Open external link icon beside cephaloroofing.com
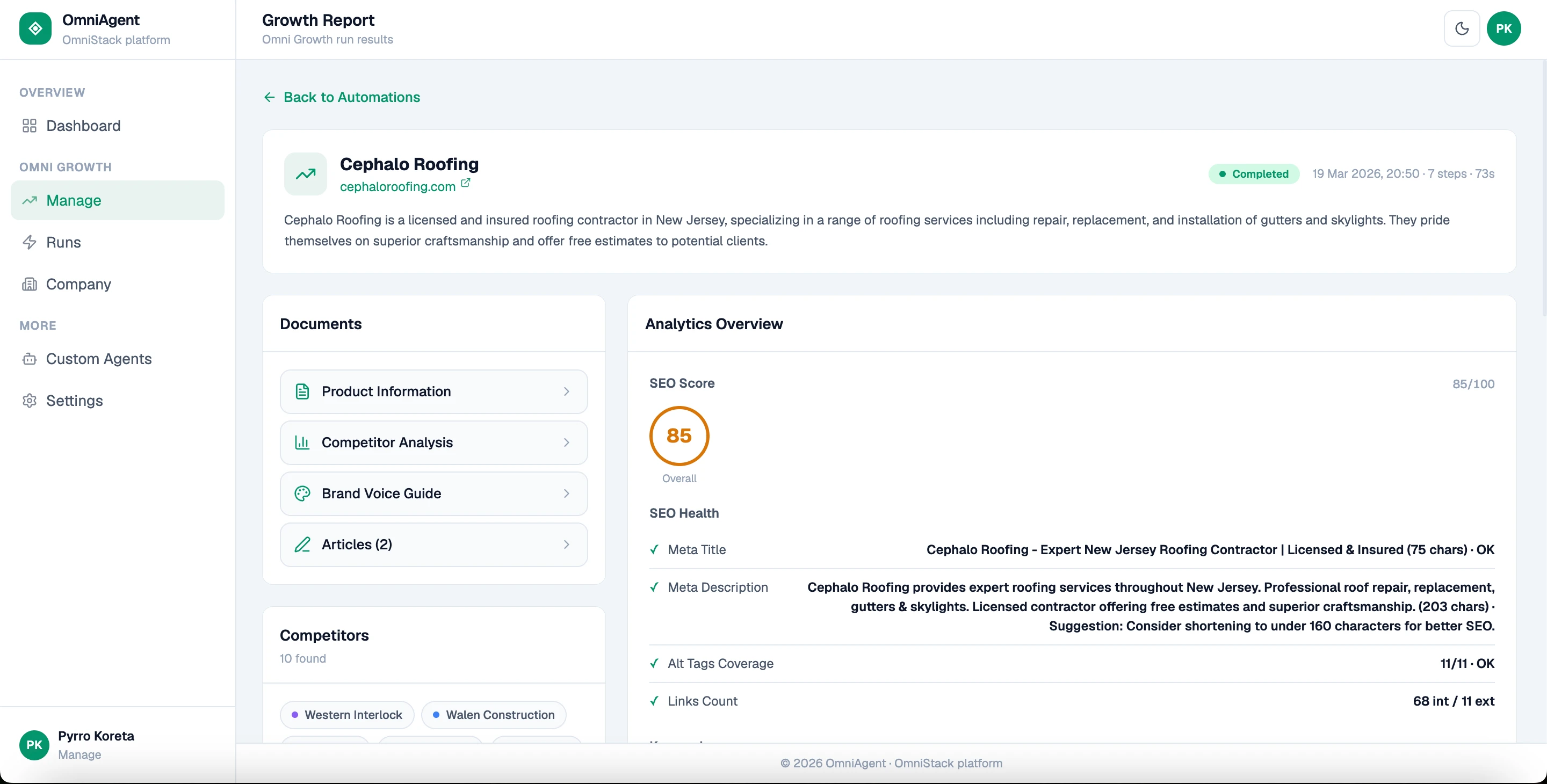Screen dimensions: 1547x784 (x=465, y=183)
